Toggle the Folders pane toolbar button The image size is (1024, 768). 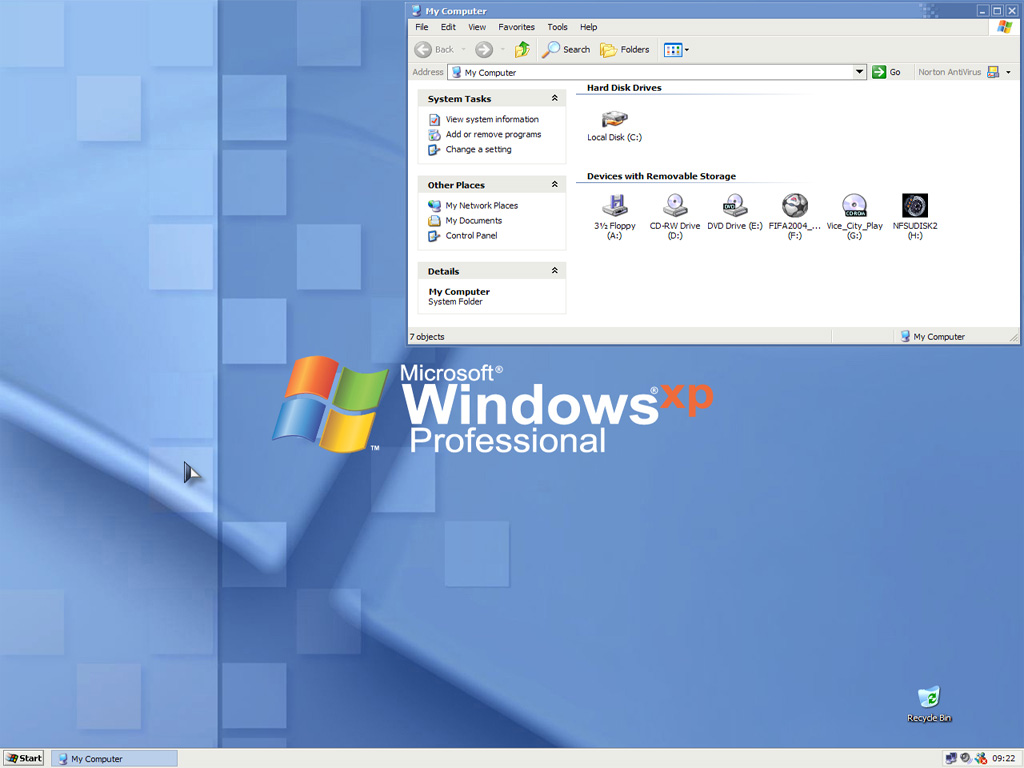625,50
